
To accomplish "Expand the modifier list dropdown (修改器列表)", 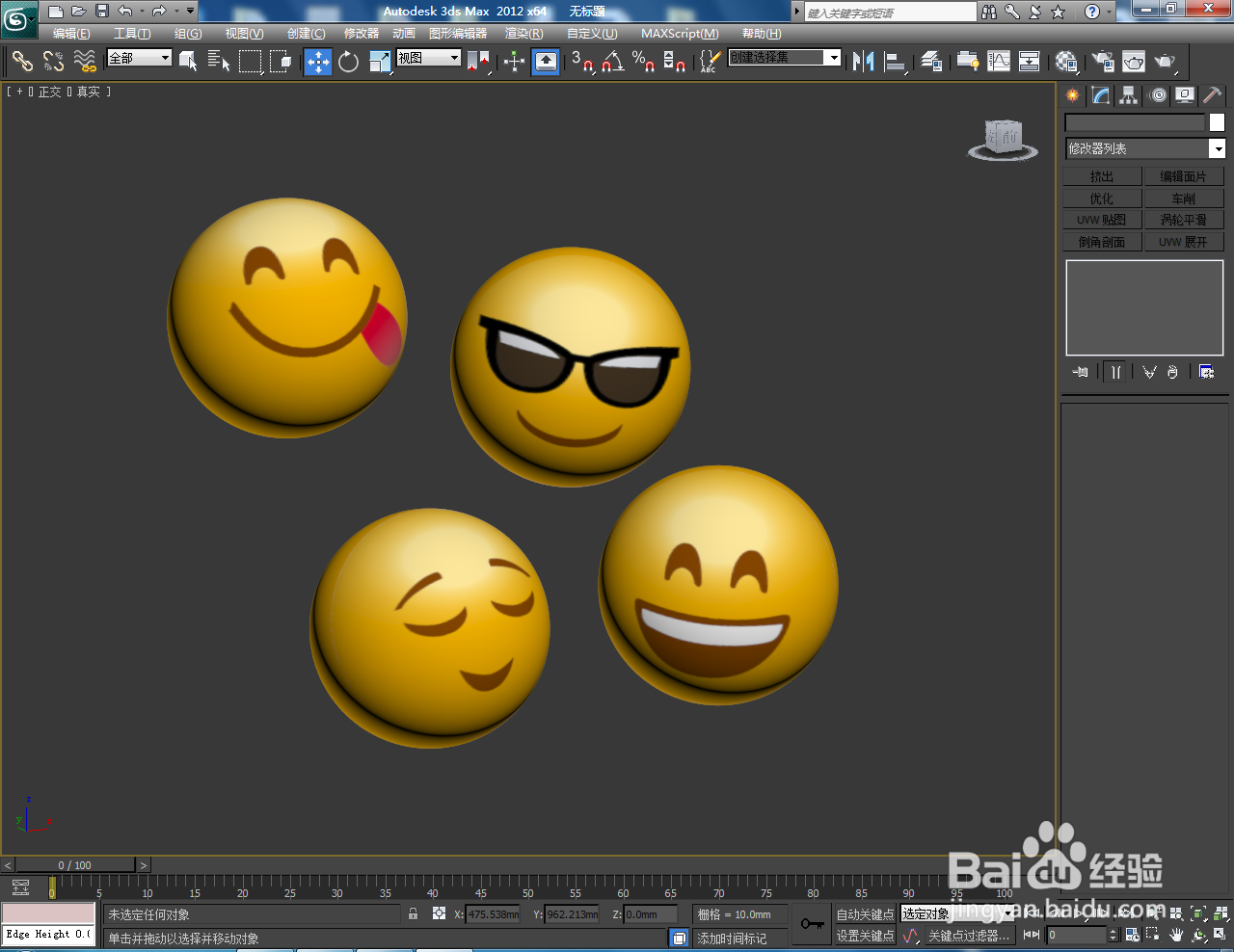I will coord(1218,148).
